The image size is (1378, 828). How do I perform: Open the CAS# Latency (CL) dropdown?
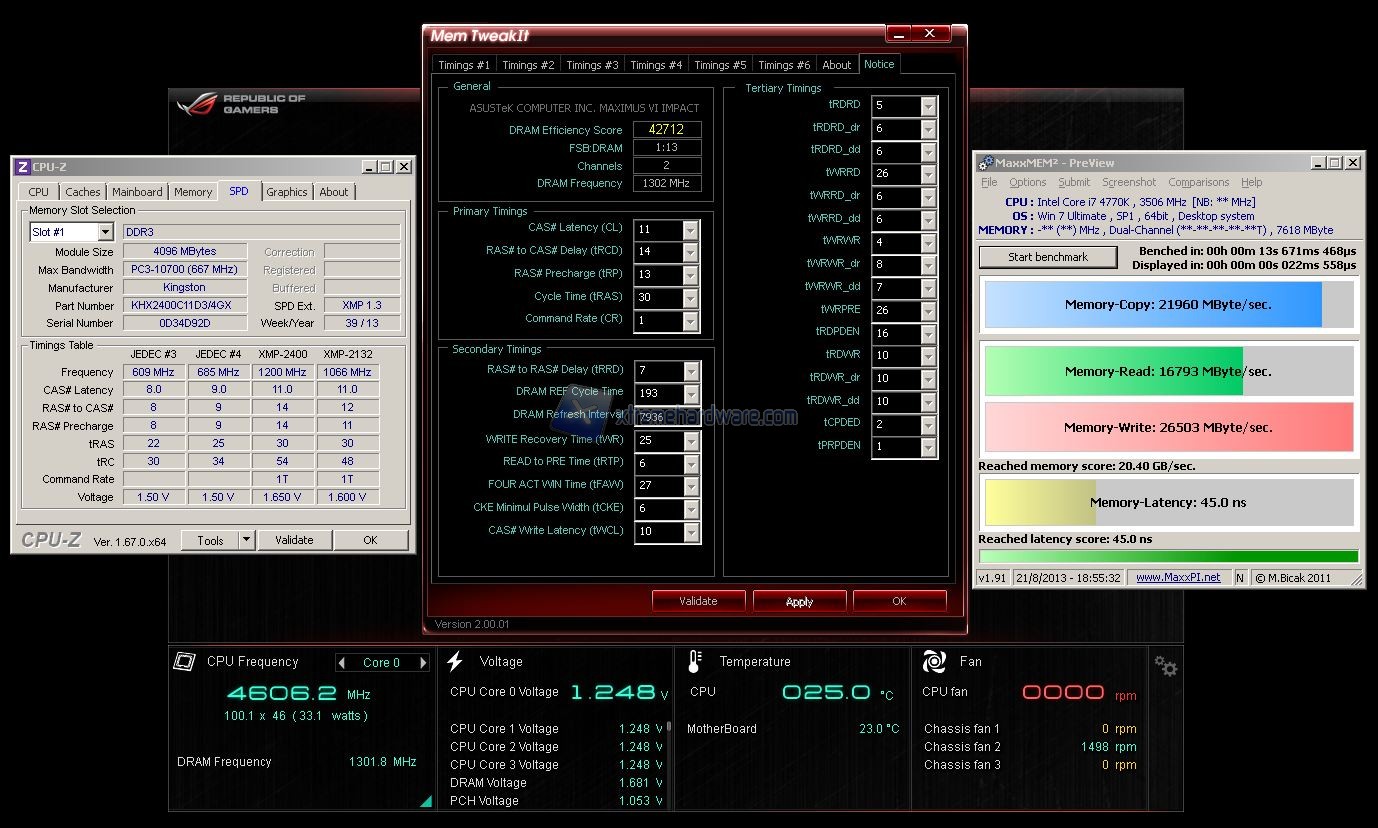(x=690, y=230)
